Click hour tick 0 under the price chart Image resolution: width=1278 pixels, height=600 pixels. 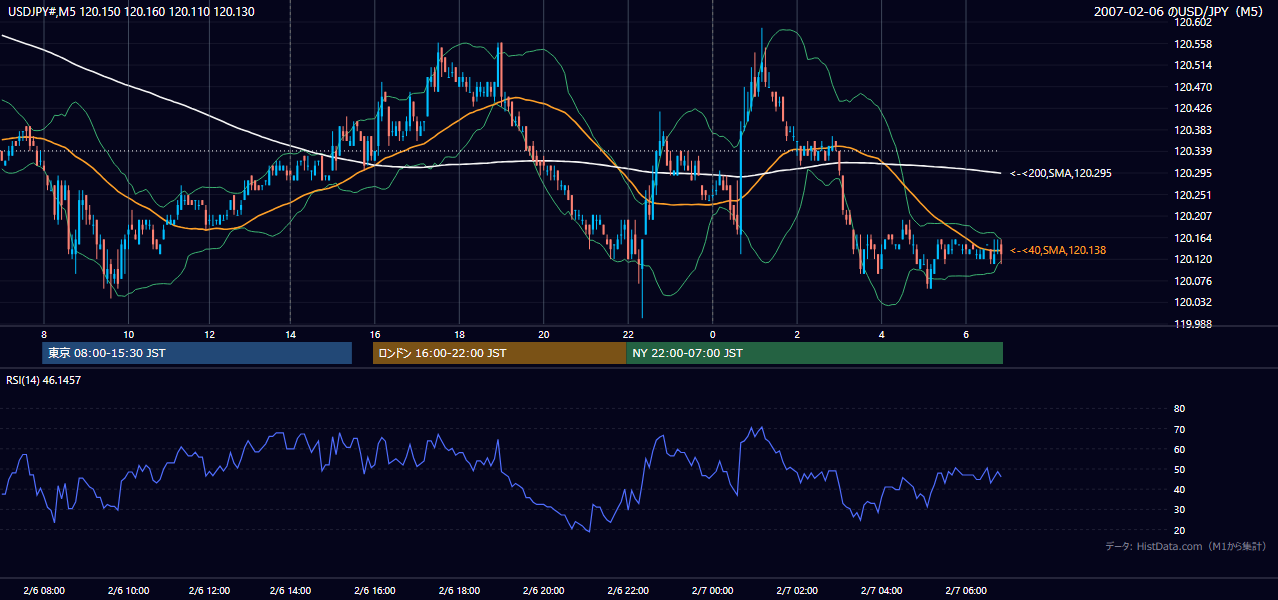(713, 334)
